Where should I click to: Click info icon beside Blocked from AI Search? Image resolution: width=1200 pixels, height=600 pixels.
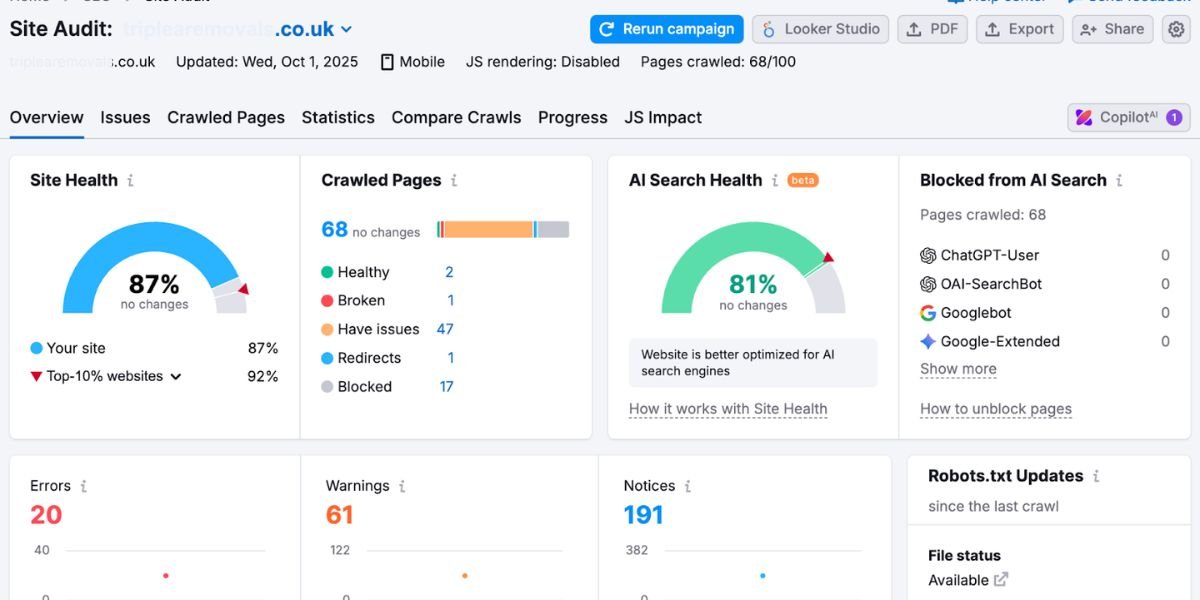(x=1119, y=181)
